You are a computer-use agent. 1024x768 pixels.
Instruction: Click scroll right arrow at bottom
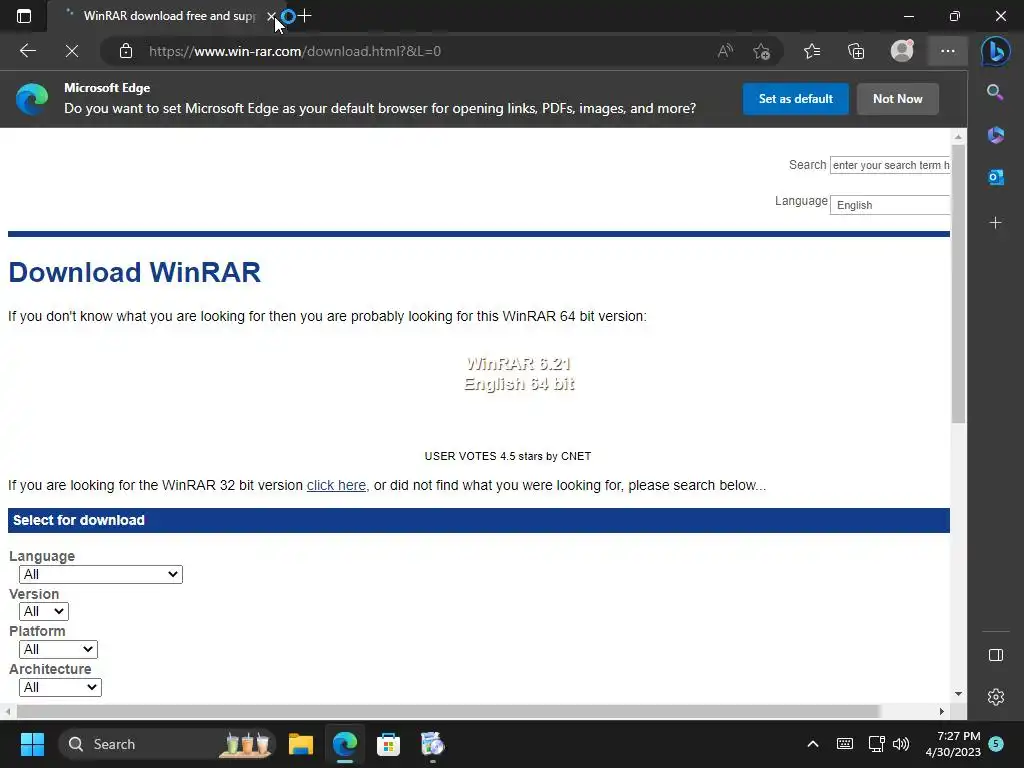[942, 711]
